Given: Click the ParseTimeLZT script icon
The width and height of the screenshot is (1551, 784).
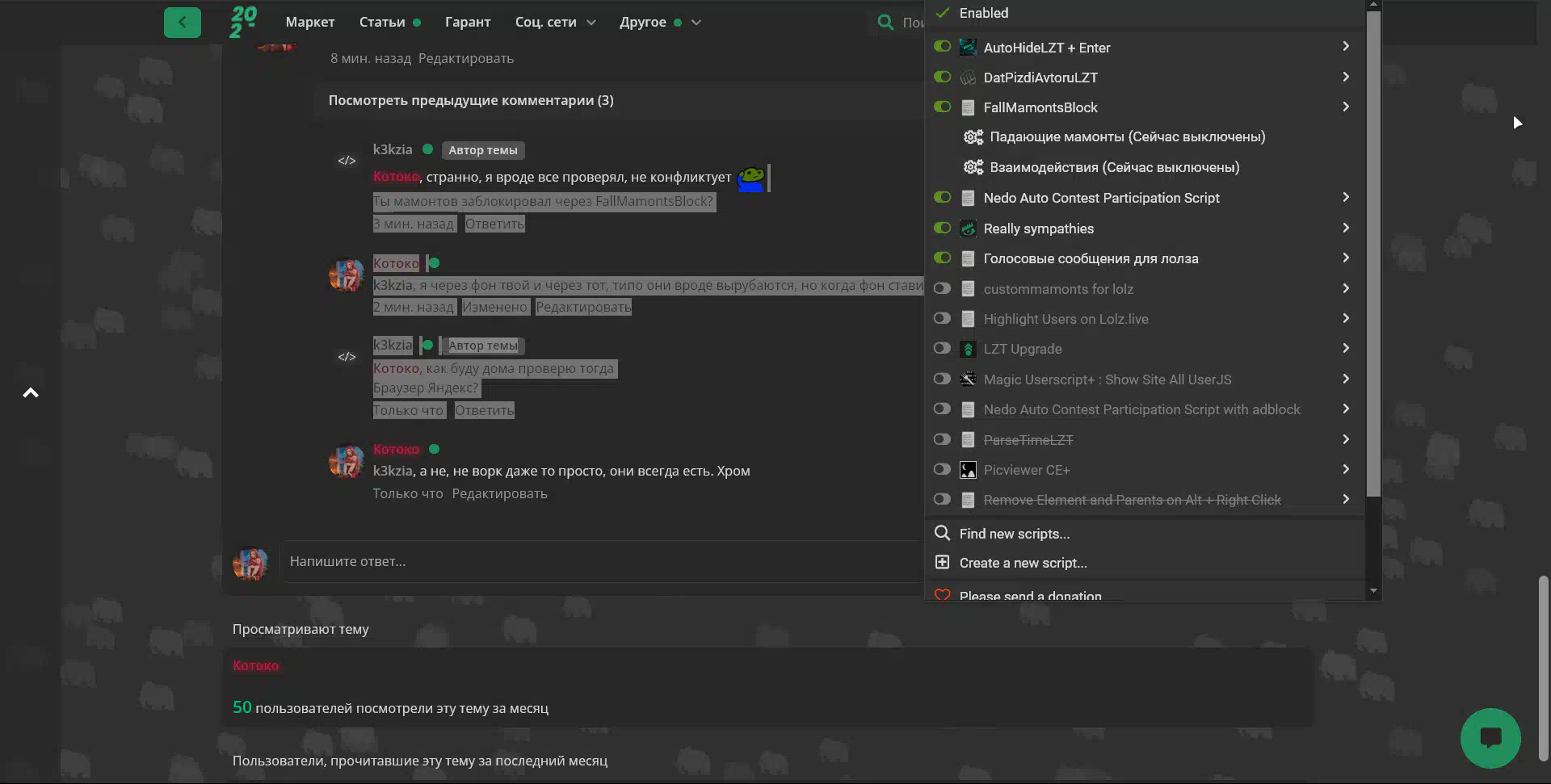Looking at the screenshot, I should [968, 440].
